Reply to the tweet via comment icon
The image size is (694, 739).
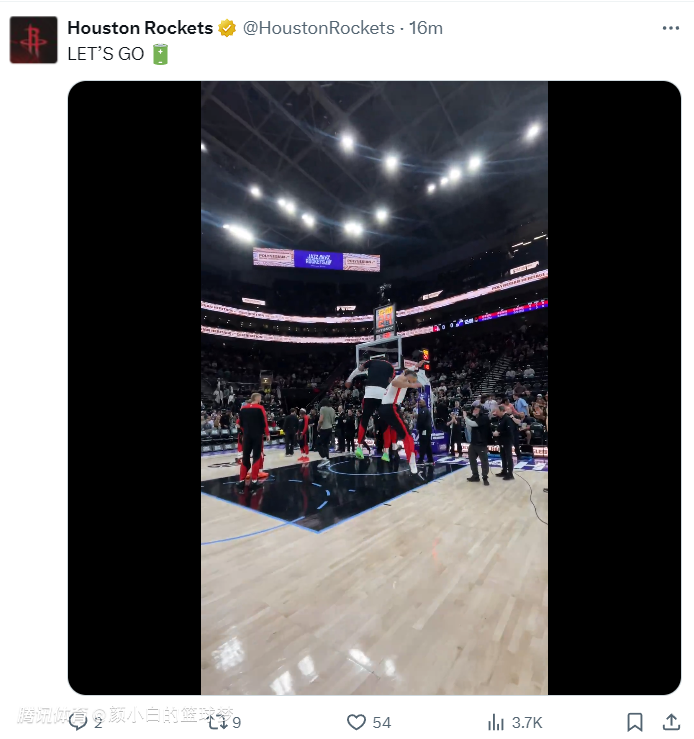point(78,721)
